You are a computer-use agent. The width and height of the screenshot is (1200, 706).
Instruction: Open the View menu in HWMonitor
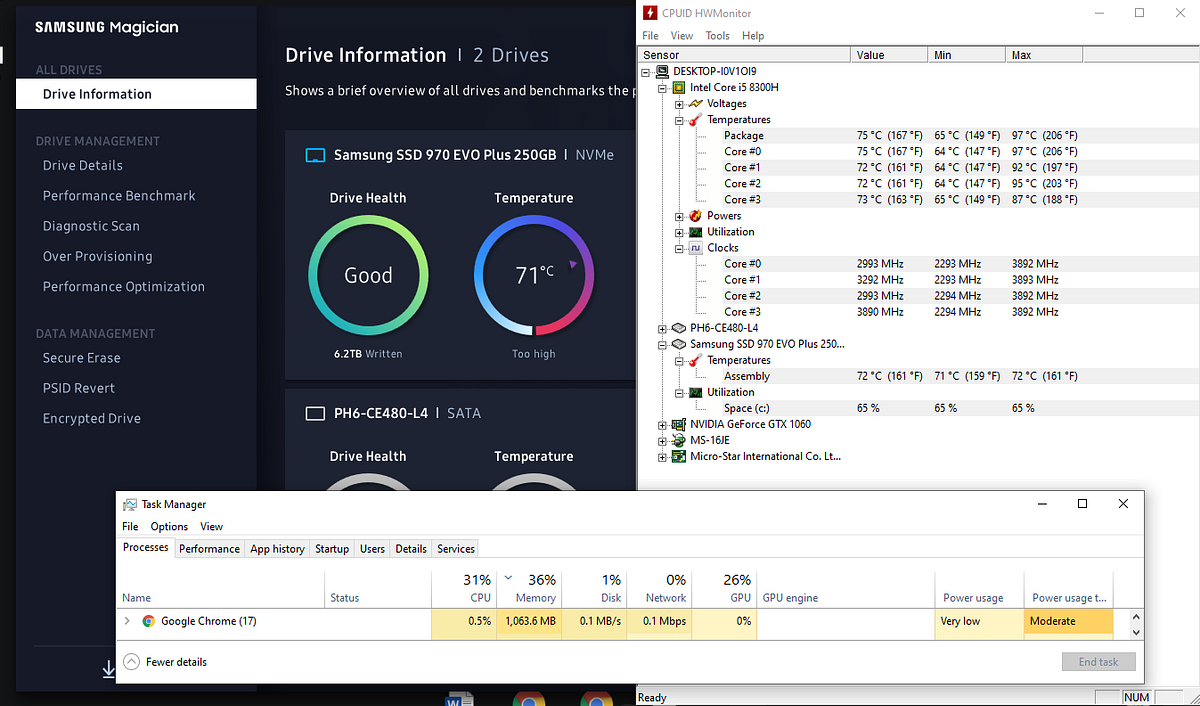click(682, 36)
